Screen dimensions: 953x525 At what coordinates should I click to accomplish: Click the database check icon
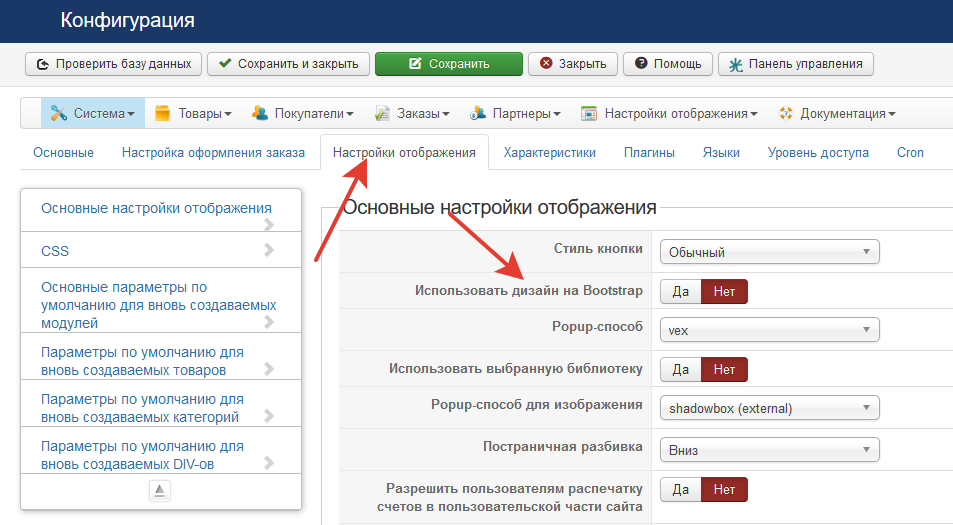[x=43, y=64]
